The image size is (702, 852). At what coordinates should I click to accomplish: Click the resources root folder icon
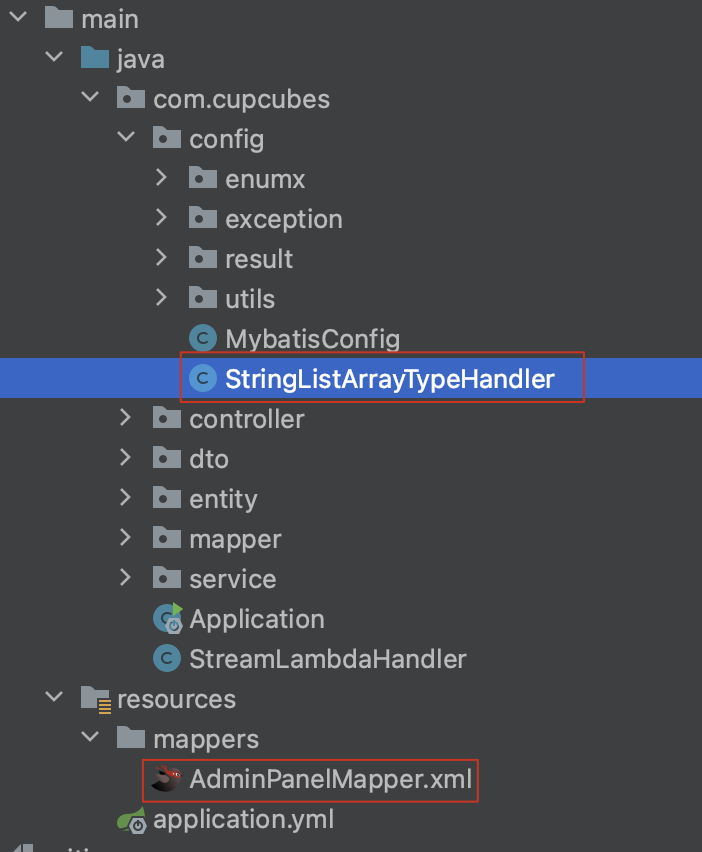[x=95, y=698]
